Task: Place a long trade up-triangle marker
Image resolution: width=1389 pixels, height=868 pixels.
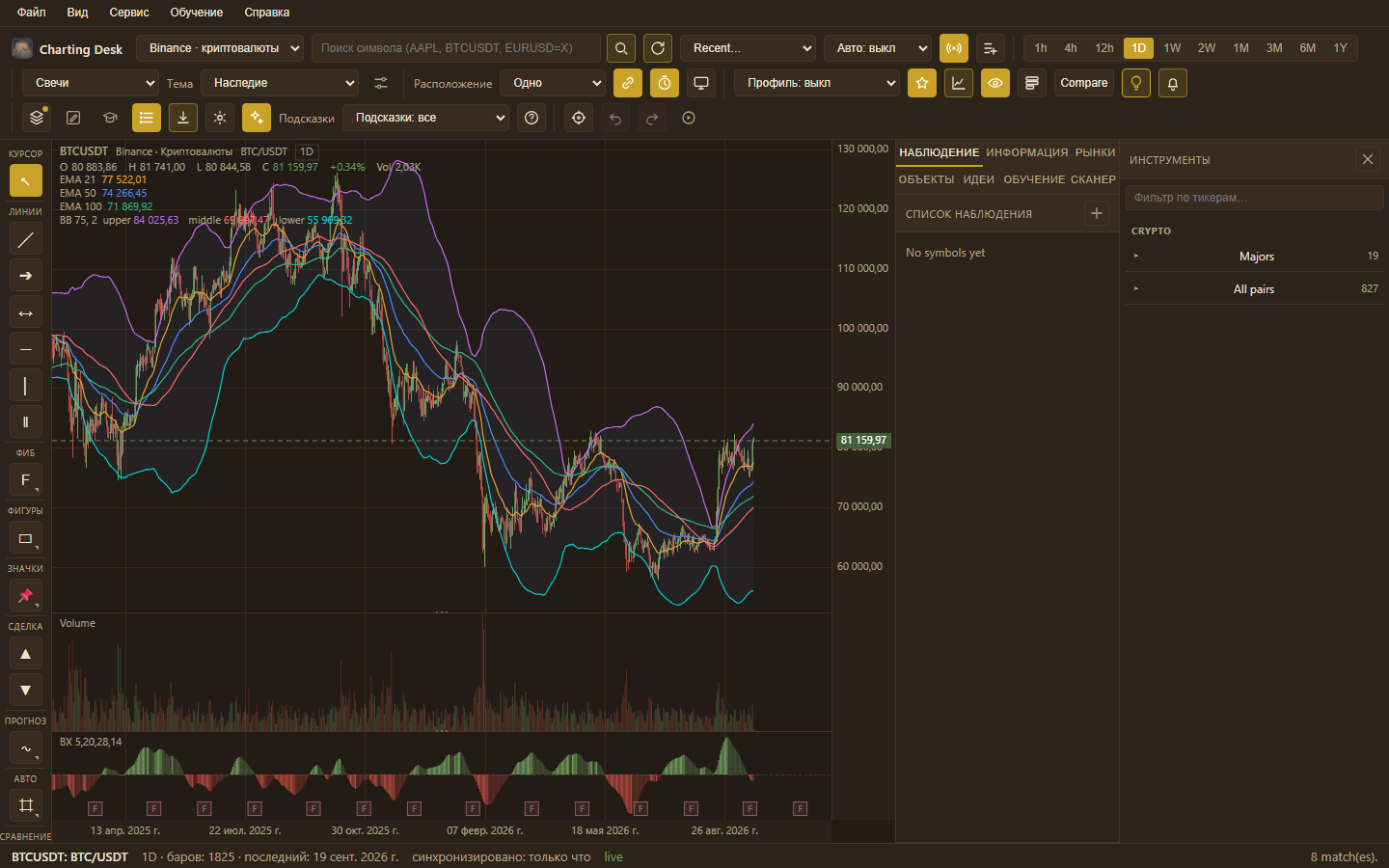Action: [x=25, y=654]
